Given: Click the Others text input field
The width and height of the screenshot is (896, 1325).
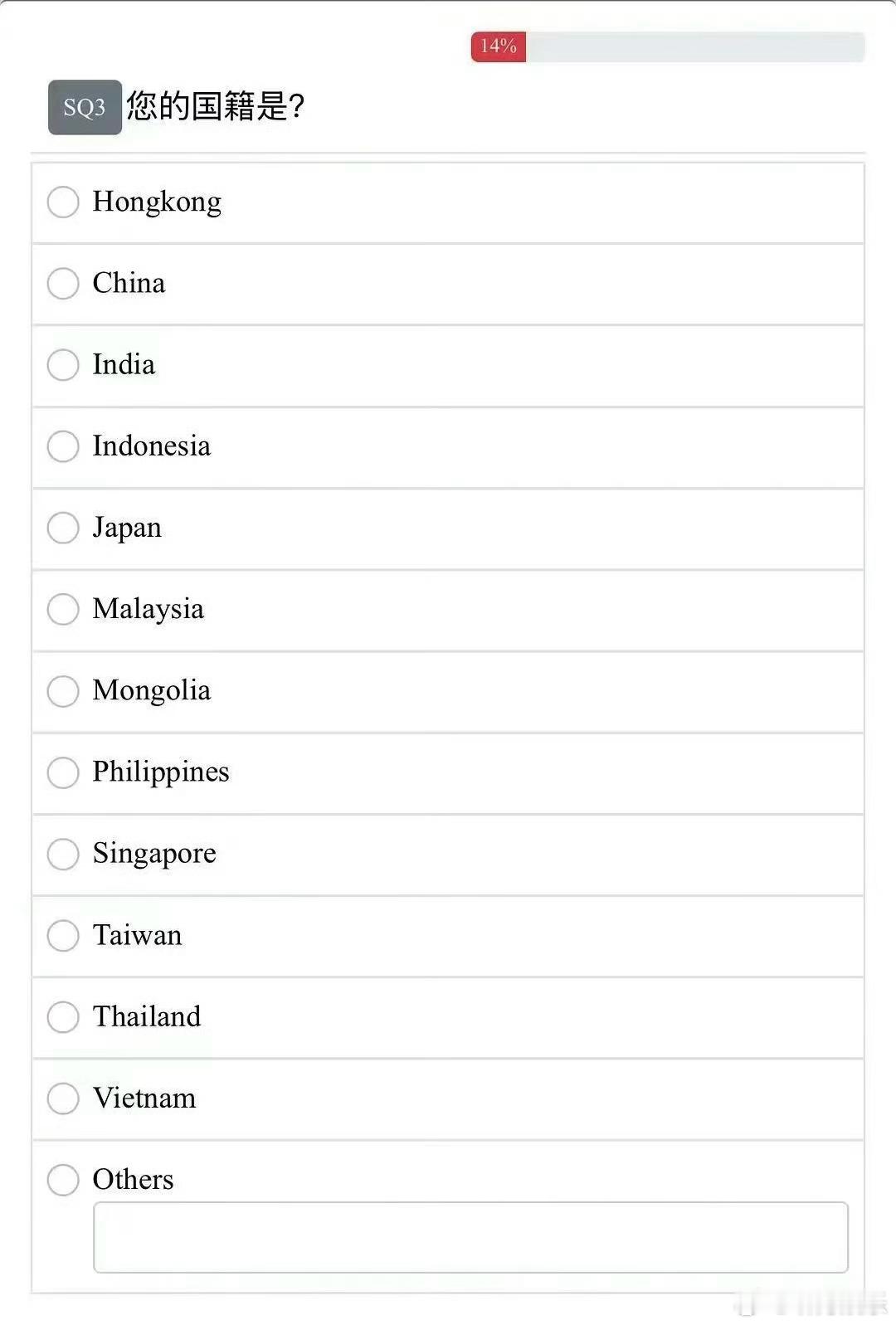Looking at the screenshot, I should click(470, 1237).
